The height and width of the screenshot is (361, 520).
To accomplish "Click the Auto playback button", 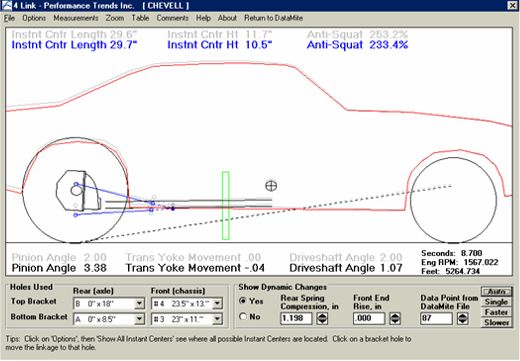I will coord(496,291).
